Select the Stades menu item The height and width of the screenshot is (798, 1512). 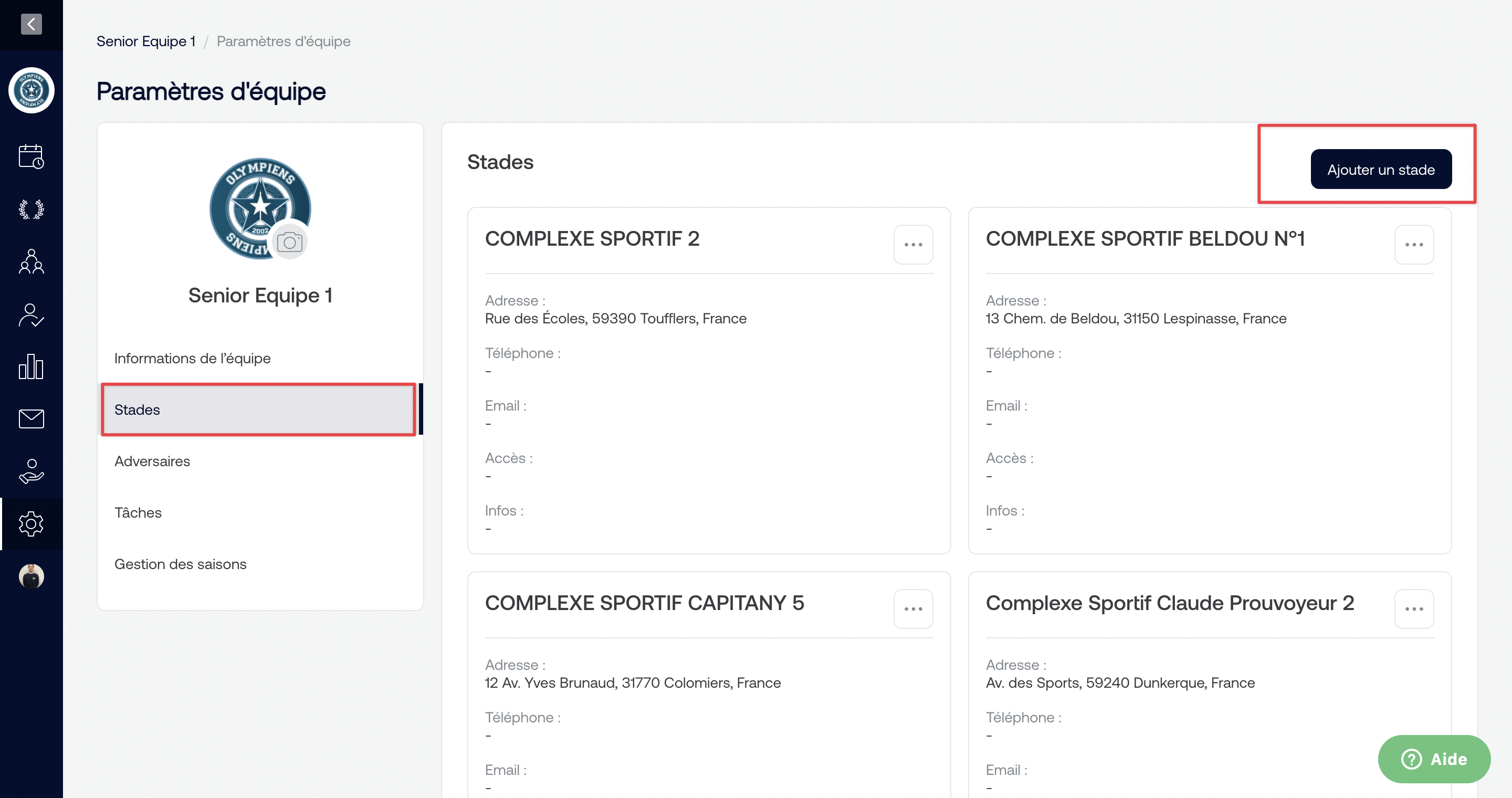pos(260,409)
